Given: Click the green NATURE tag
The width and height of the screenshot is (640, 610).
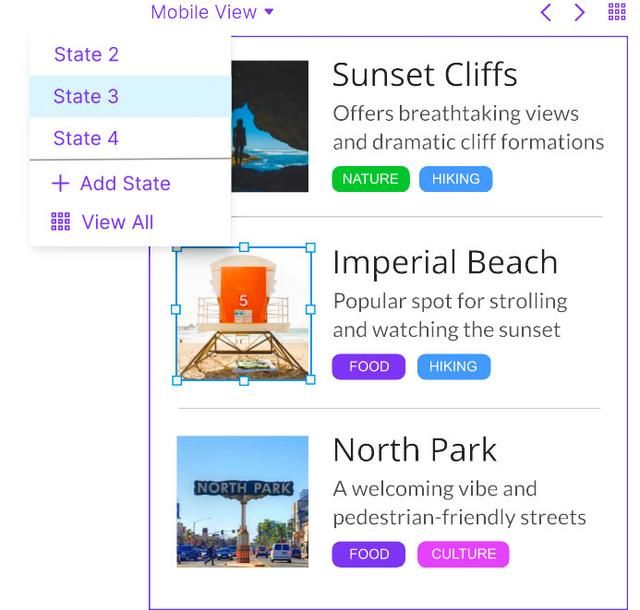Looking at the screenshot, I should coord(370,179).
